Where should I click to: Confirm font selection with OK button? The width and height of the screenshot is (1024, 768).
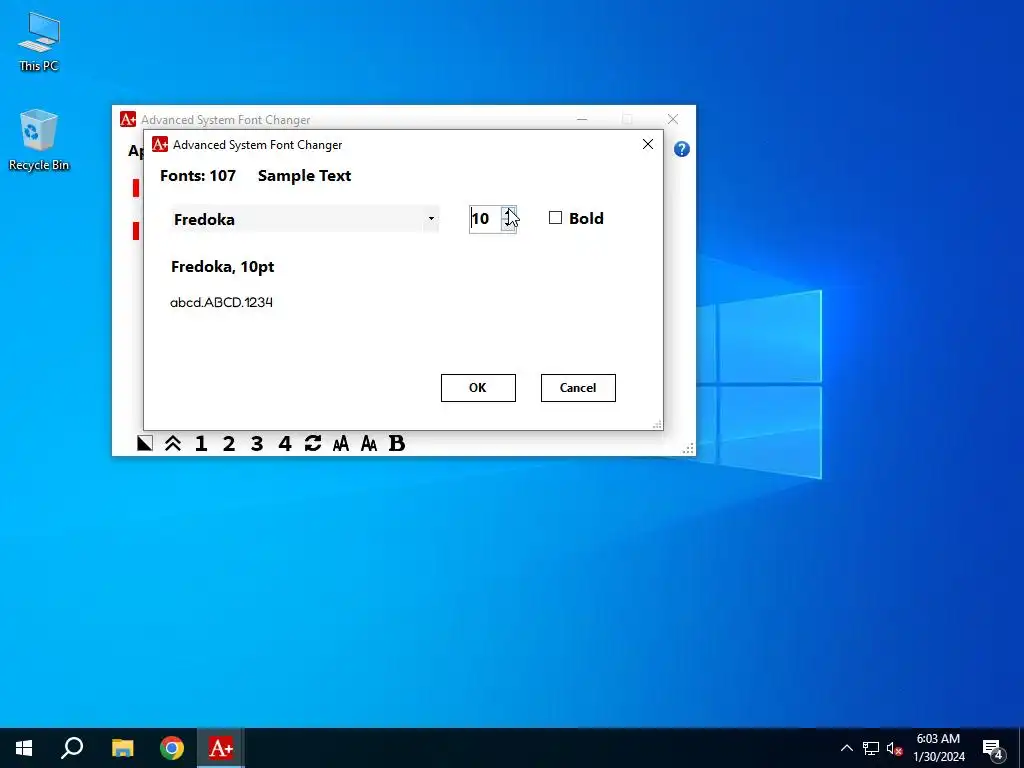coord(478,388)
